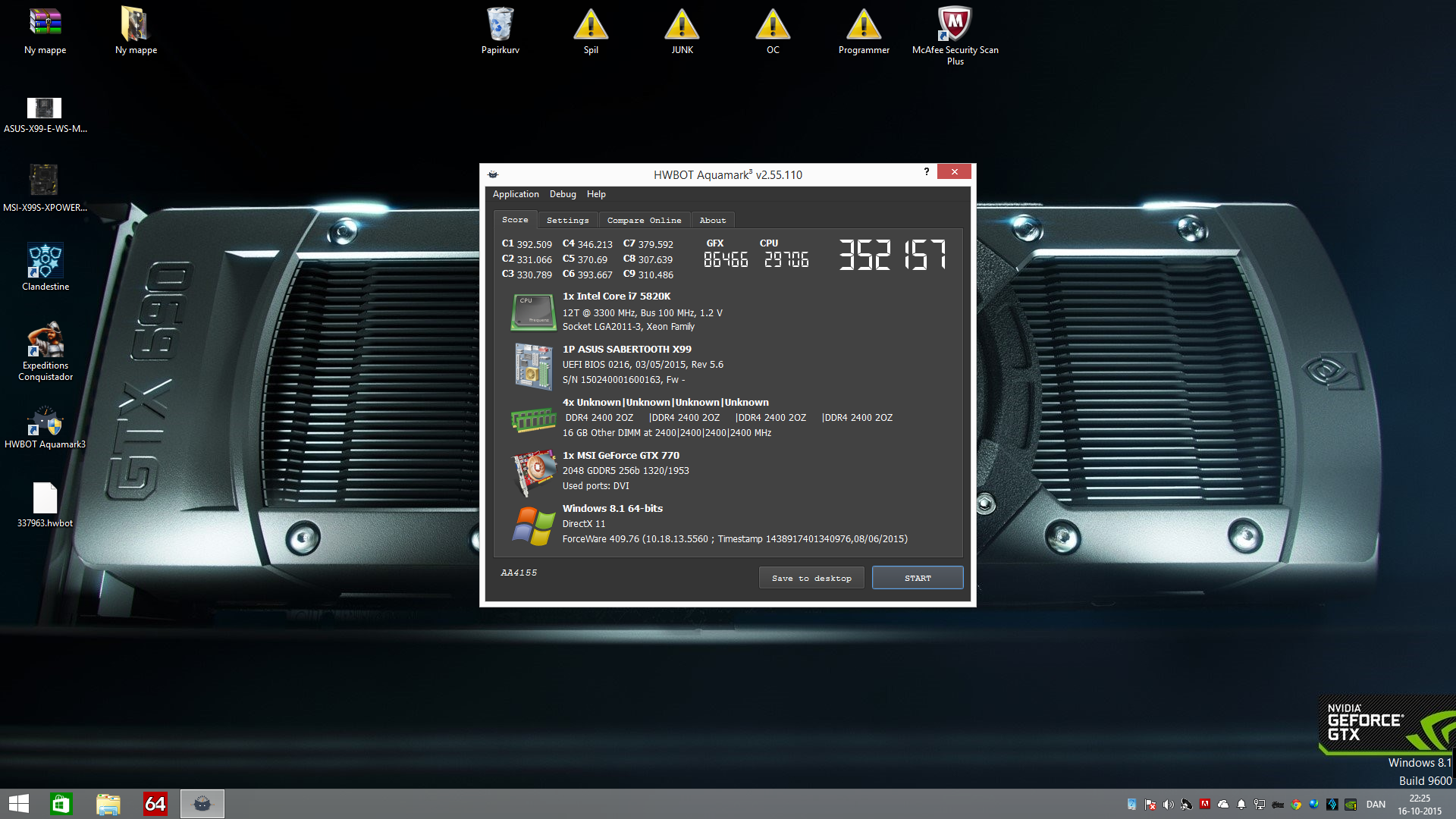Click the Chrome tray icon

click(1296, 805)
